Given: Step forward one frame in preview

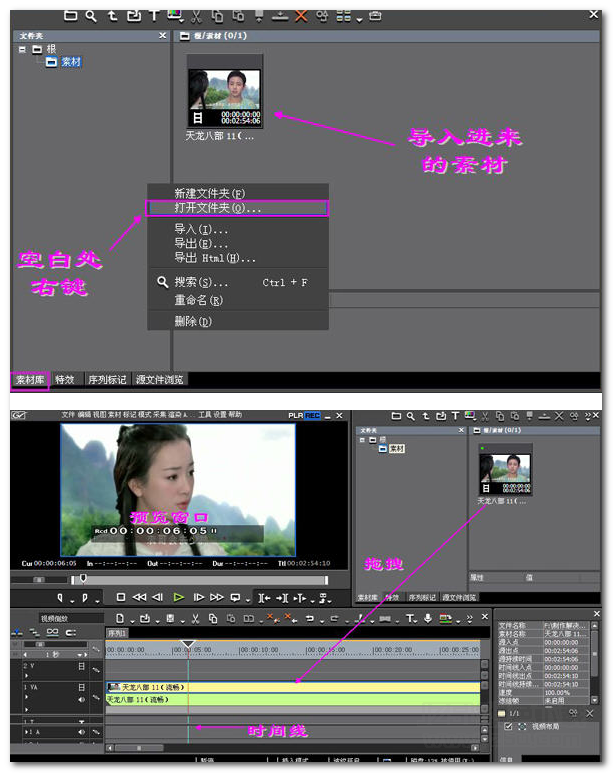Looking at the screenshot, I should point(198,597).
